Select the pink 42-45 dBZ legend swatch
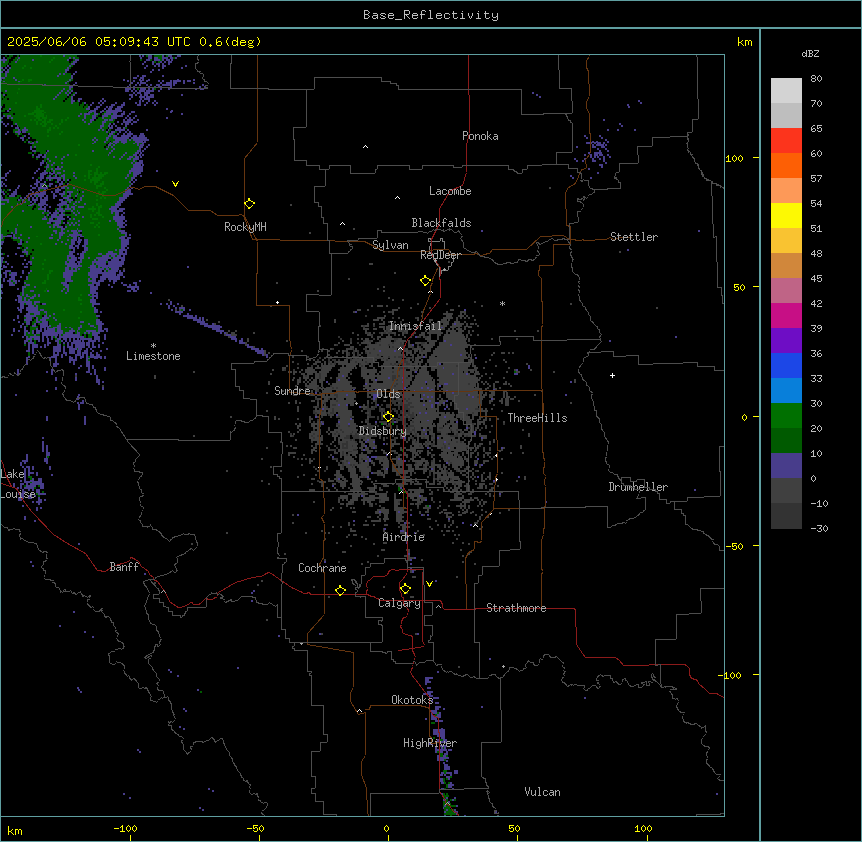The width and height of the screenshot is (862, 842). (x=786, y=290)
